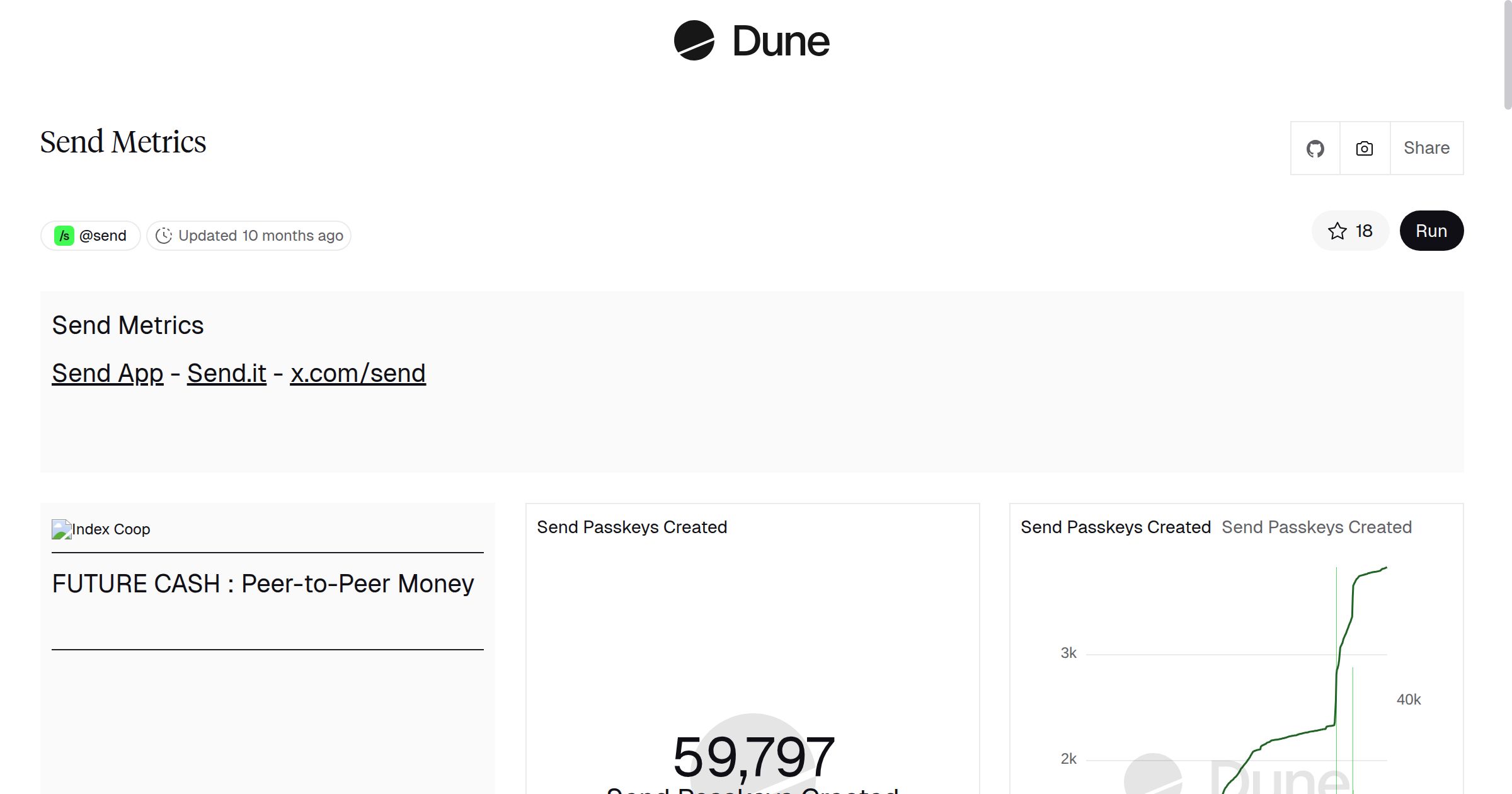Open the x.com/send link
1512x794 pixels.
click(358, 372)
